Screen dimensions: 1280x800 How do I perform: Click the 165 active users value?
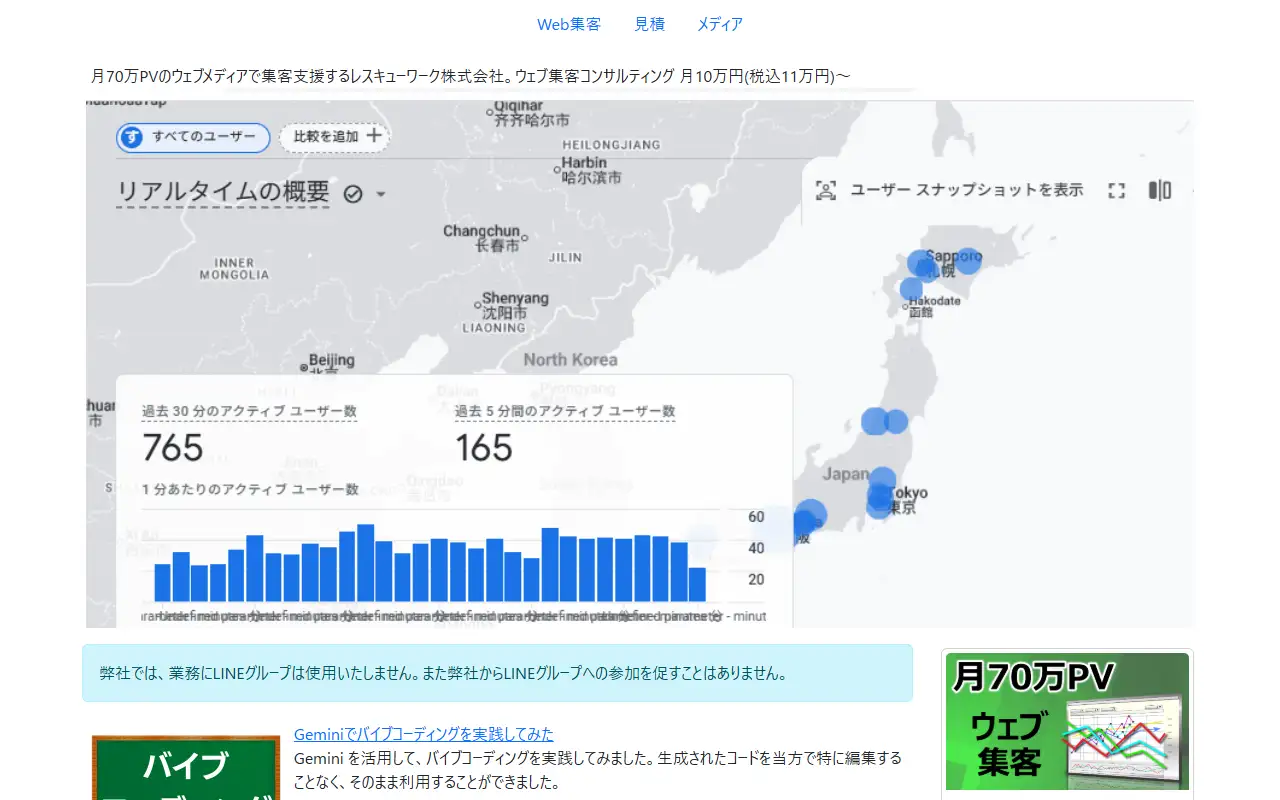[x=484, y=448]
